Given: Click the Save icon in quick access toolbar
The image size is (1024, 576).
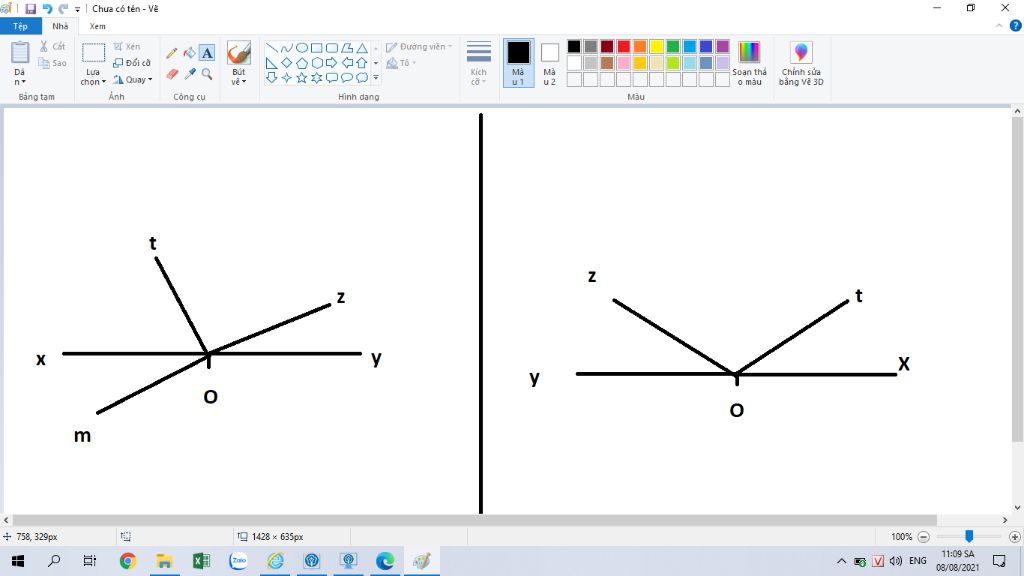Looking at the screenshot, I should tap(31, 8).
